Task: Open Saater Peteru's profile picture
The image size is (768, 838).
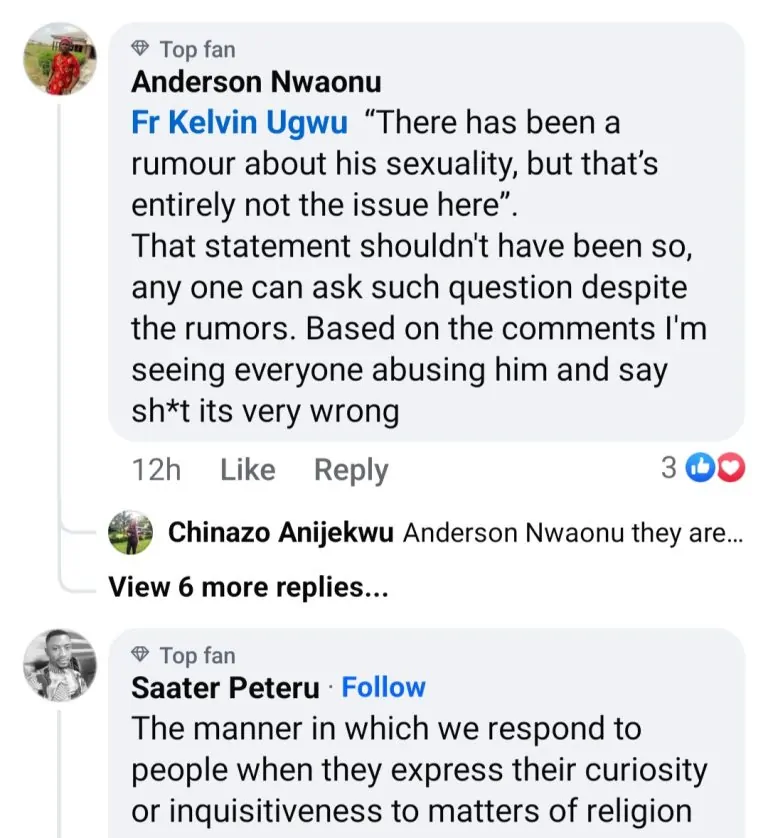Action: pyautogui.click(x=60, y=664)
